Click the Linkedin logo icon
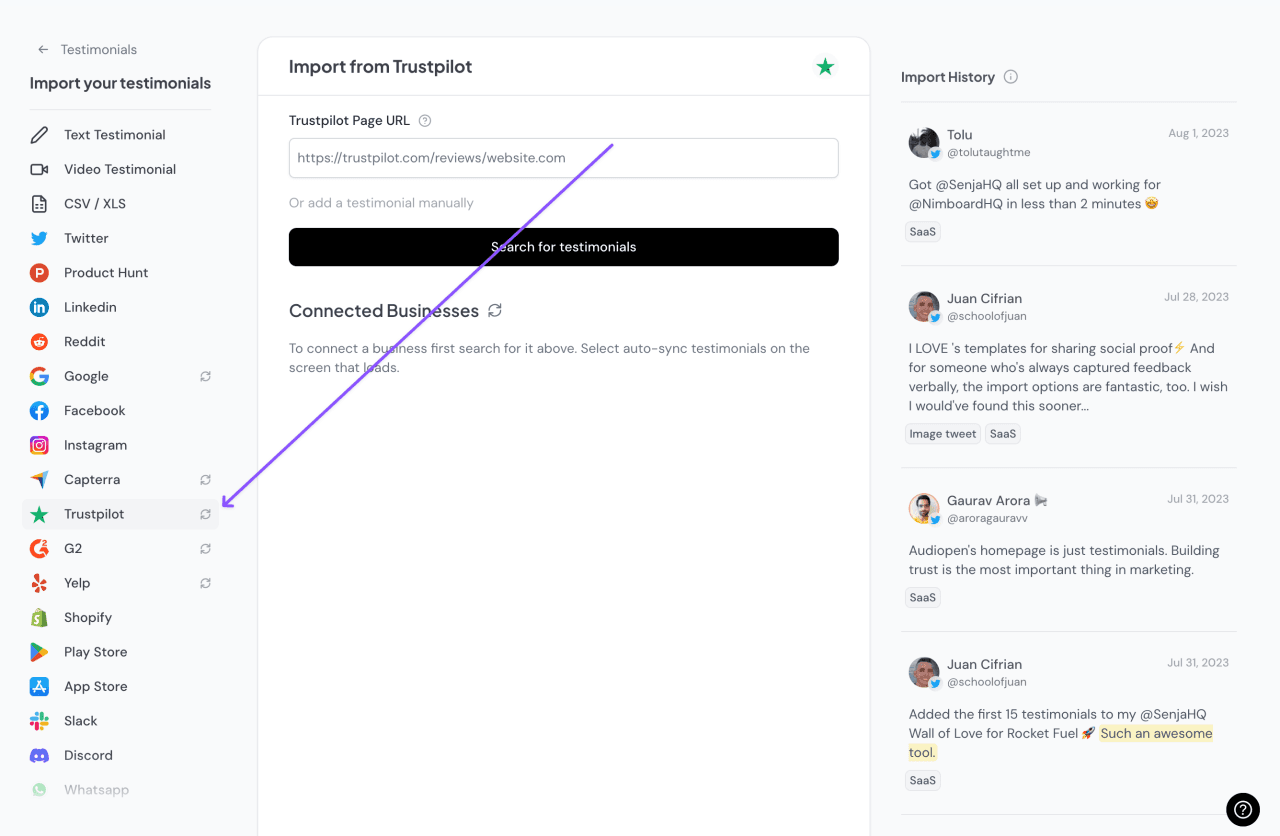 click(39, 307)
